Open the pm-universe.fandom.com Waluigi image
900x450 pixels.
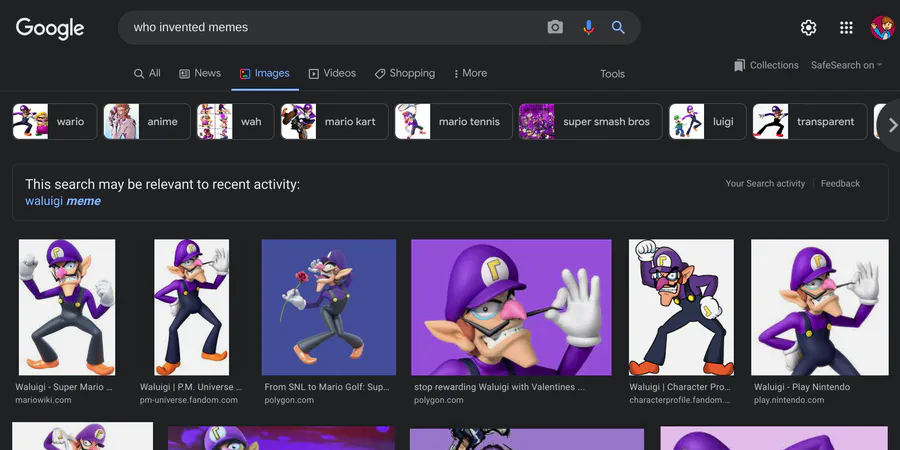(192, 307)
